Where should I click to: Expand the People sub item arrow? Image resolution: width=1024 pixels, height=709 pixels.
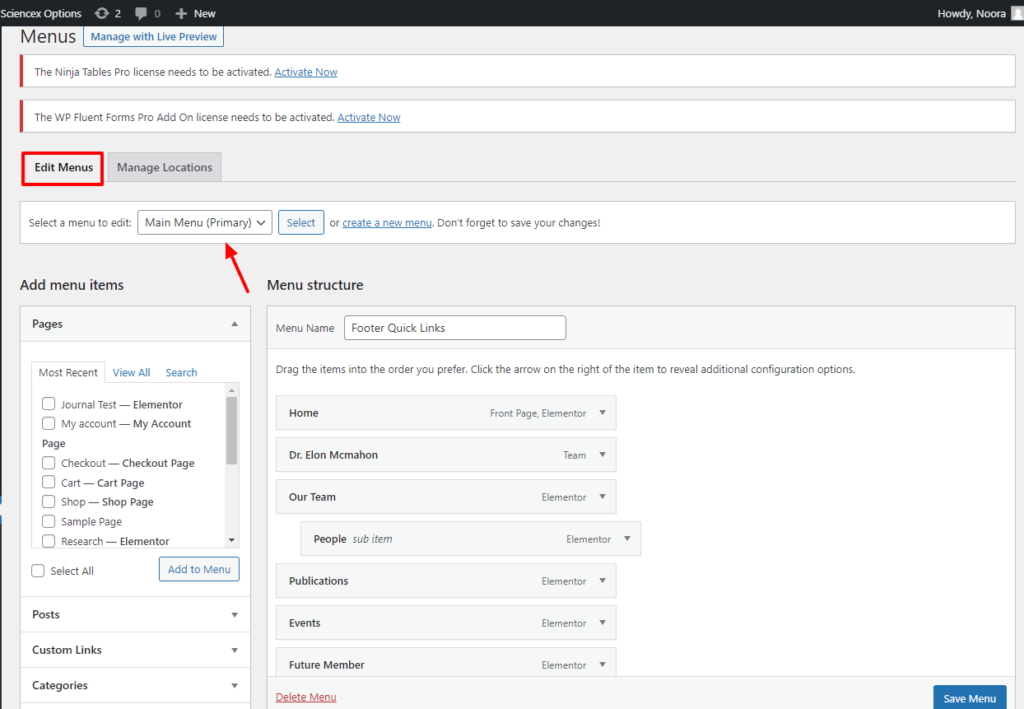627,539
